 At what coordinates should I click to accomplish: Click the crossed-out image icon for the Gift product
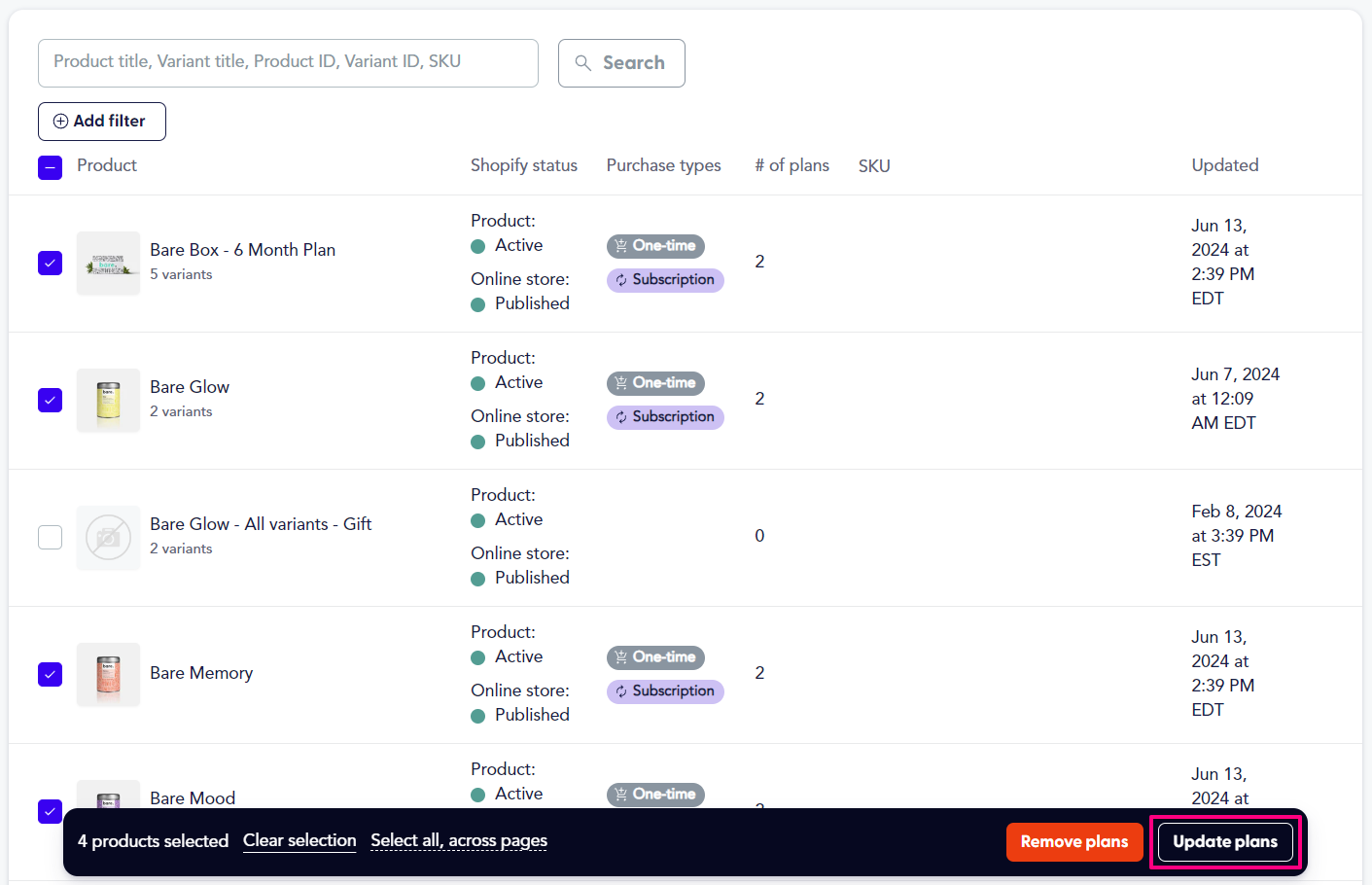click(x=108, y=537)
